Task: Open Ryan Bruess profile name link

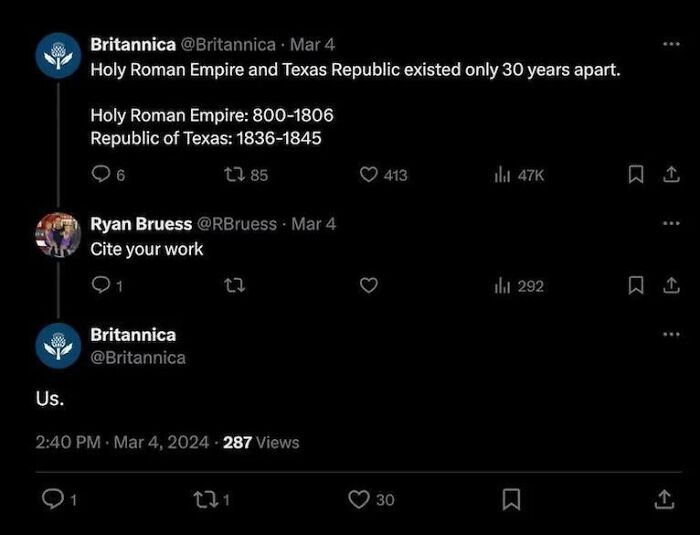Action: click(x=141, y=224)
